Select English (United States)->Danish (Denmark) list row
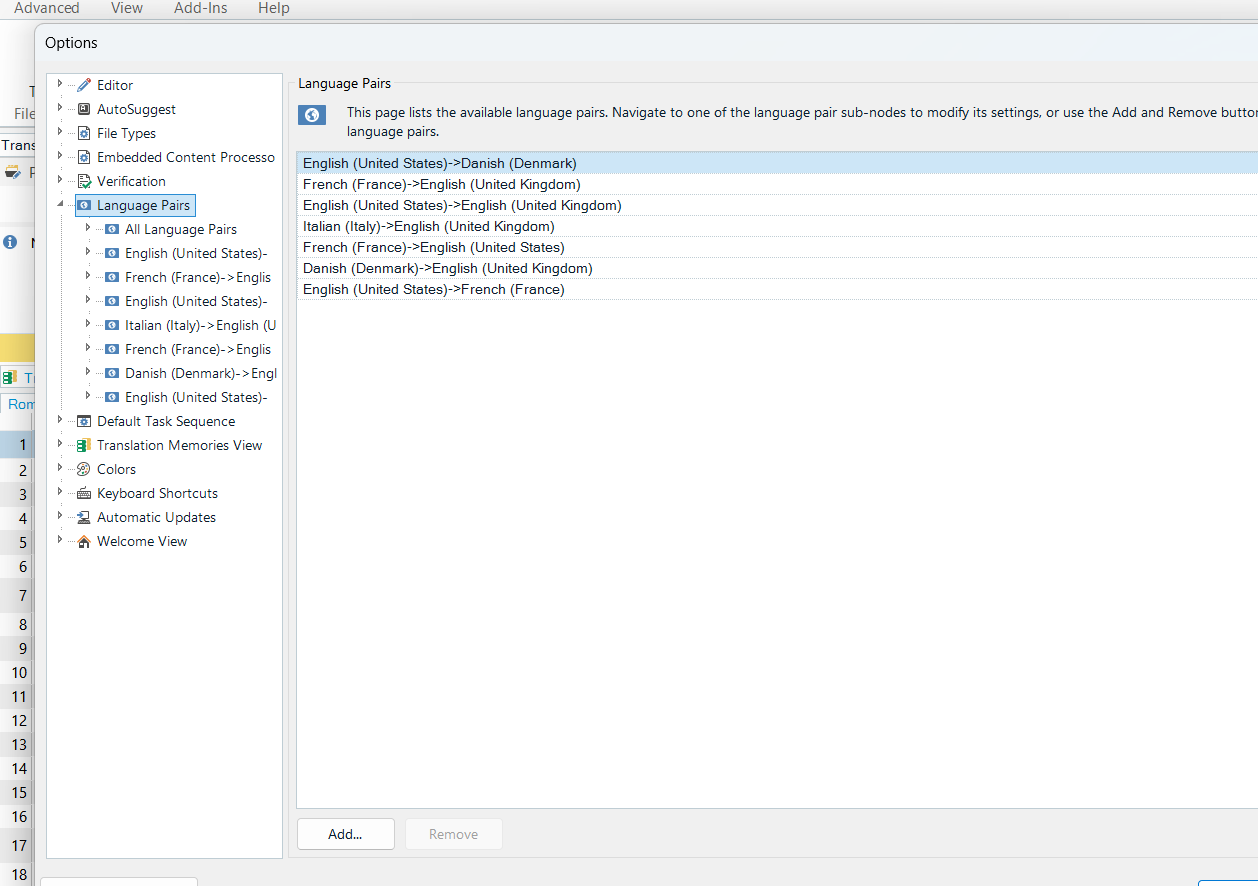Screen dimensions: 1258x886 tap(777, 163)
